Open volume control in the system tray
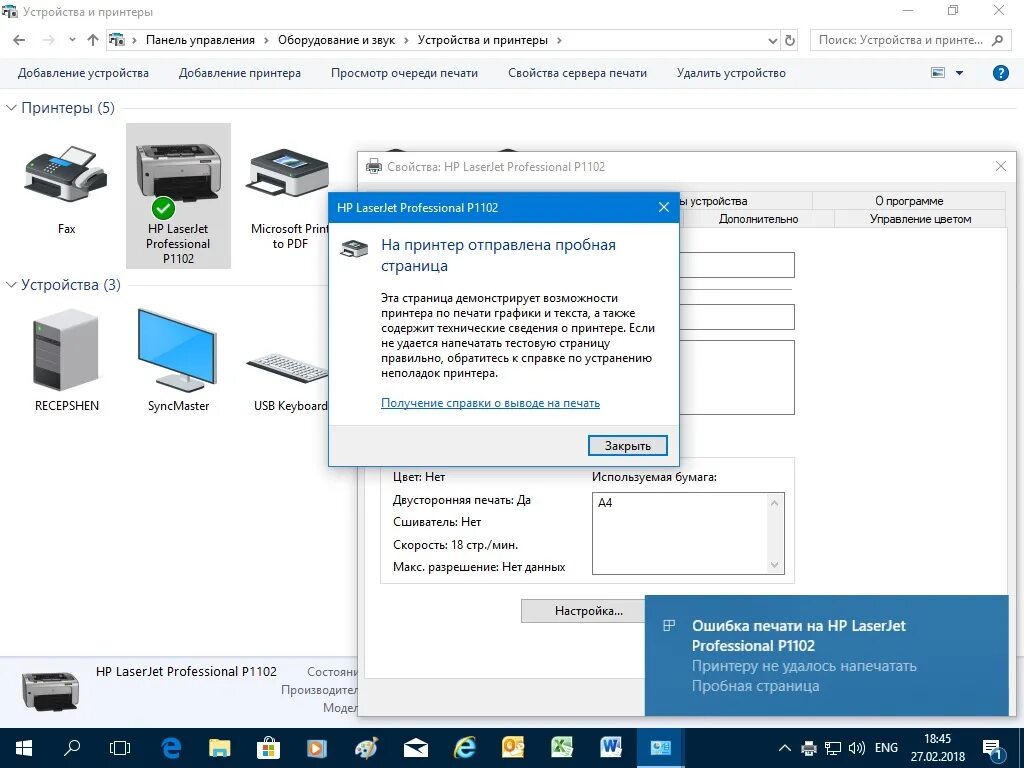1024x768 pixels. point(857,748)
